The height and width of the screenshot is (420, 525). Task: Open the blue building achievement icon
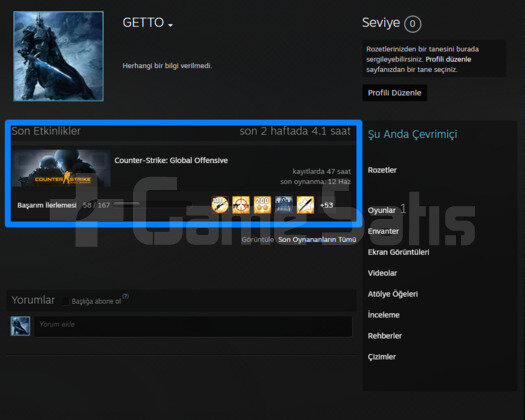pyautogui.click(x=284, y=205)
